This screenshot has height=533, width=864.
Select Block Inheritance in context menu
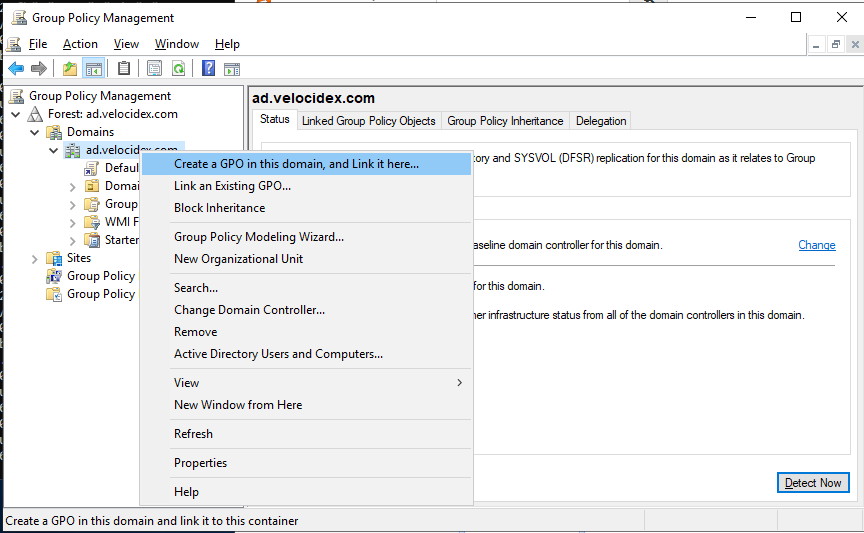[219, 208]
